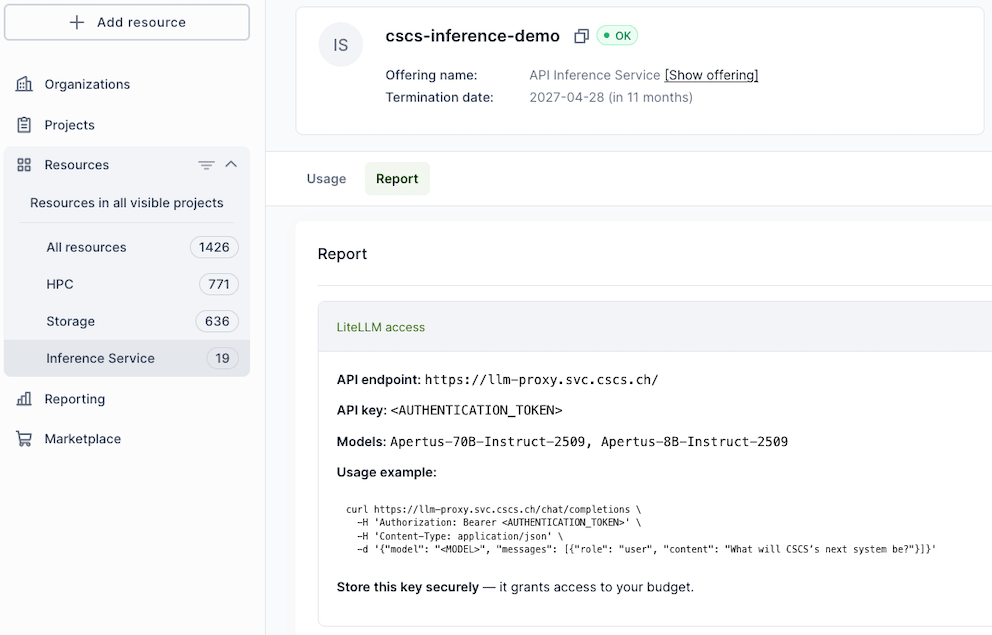The image size is (992, 635).
Task: Click Apertus-8B-Instruct-2509 model name
Action: 694,441
